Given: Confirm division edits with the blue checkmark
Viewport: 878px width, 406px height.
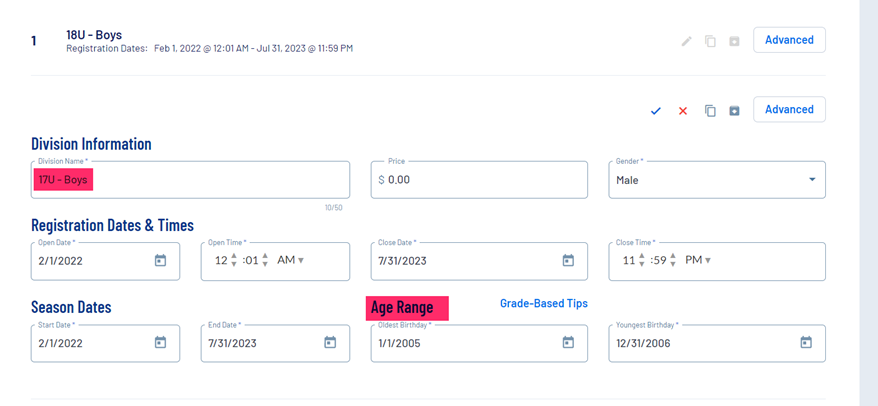Looking at the screenshot, I should click(656, 111).
